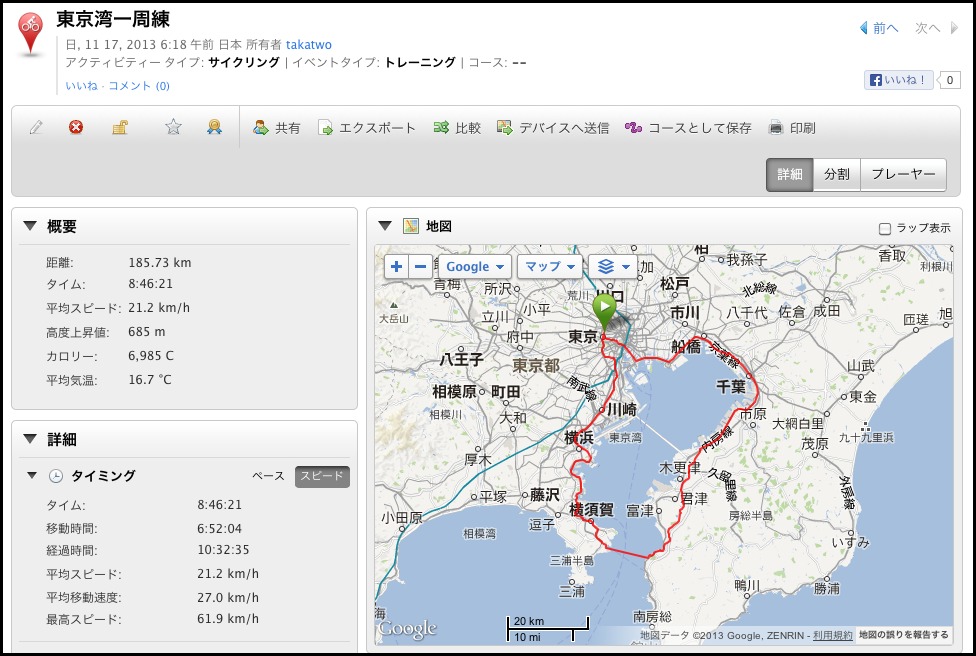The width and height of the screenshot is (976, 656).
Task: Click the コースとして保存 course icon
Action: pyautogui.click(x=633, y=128)
